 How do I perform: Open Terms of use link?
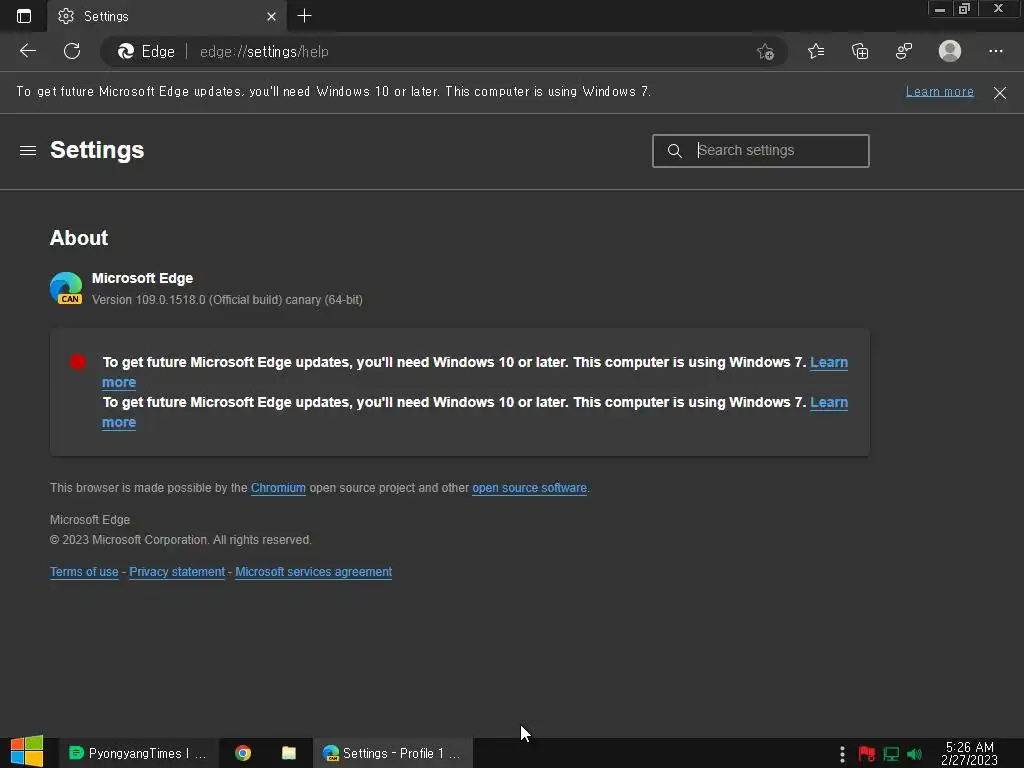pos(84,572)
